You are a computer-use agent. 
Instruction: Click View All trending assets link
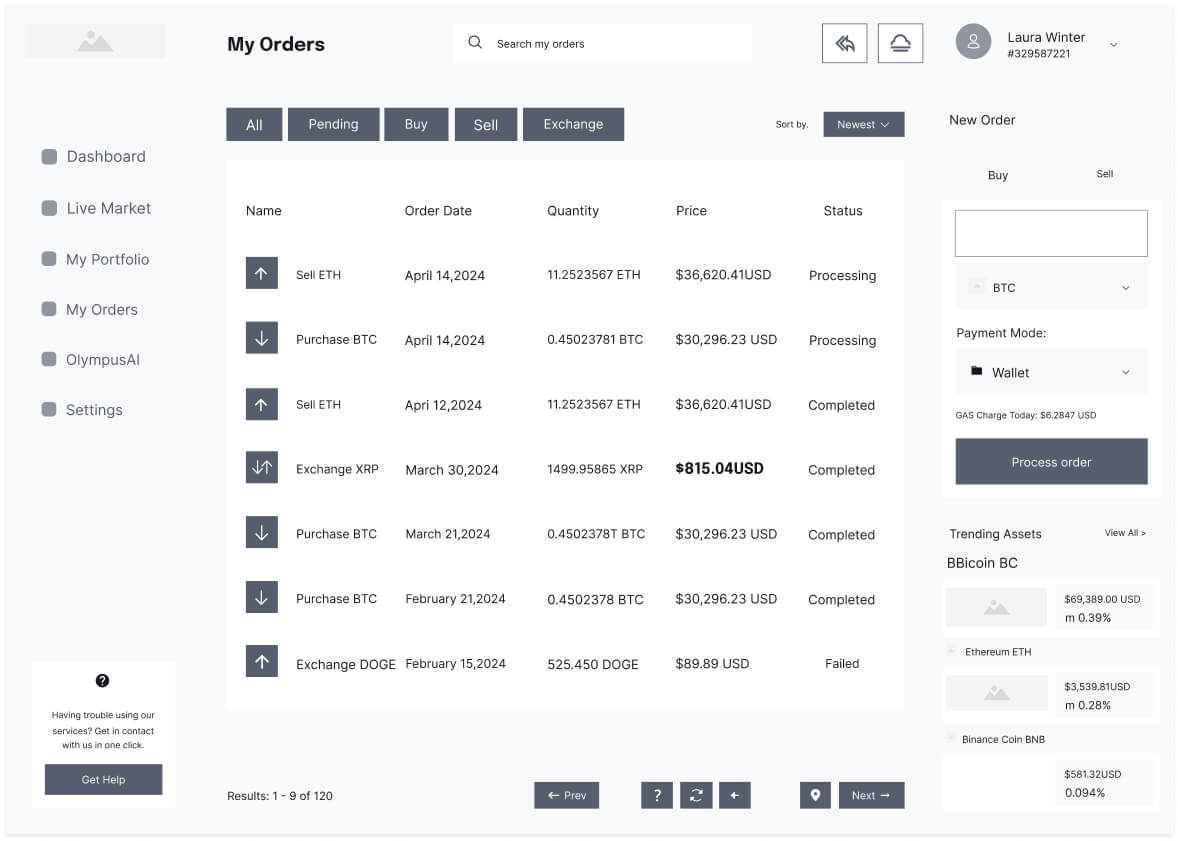pyautogui.click(x=1125, y=532)
